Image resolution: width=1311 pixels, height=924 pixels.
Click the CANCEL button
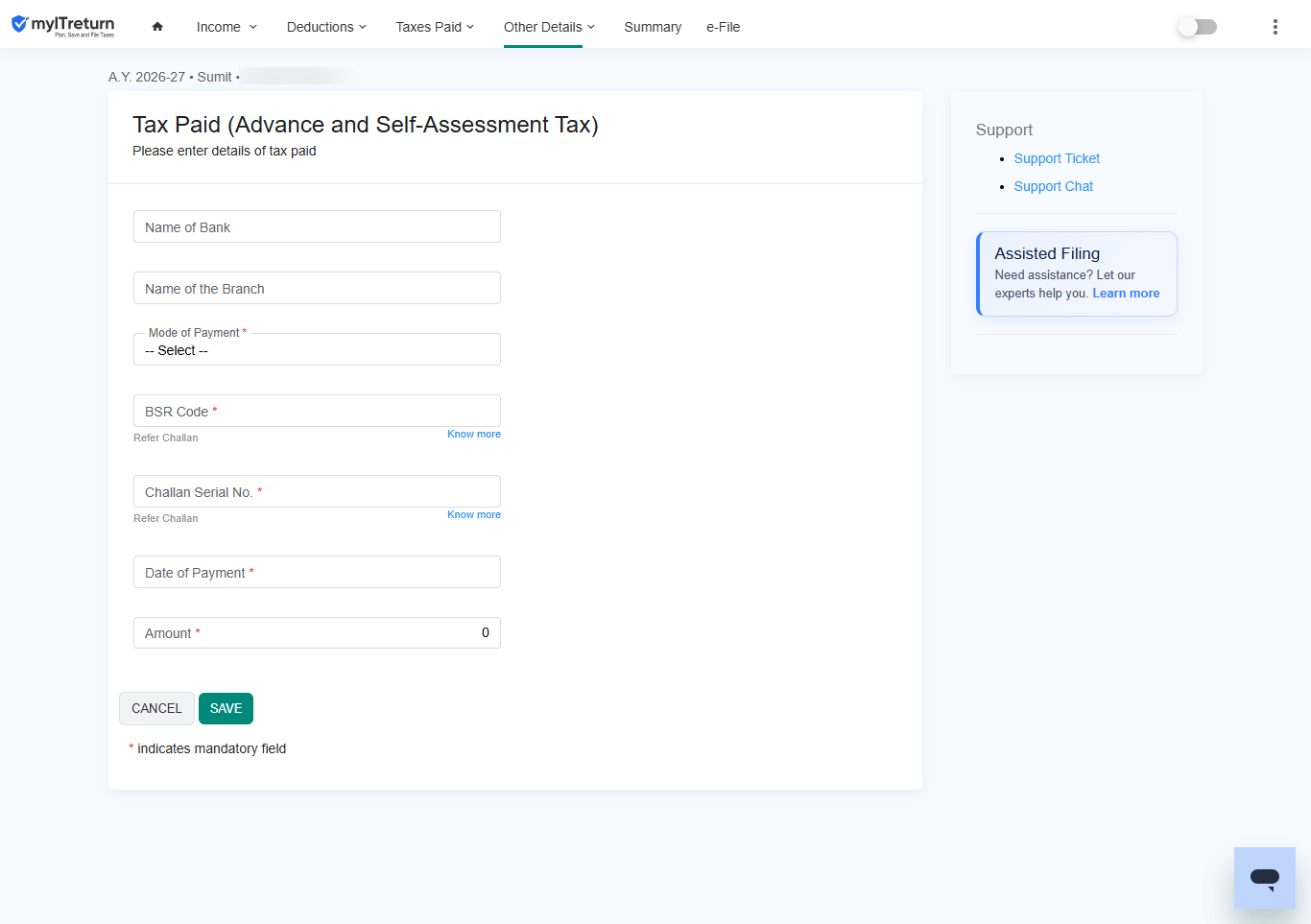click(x=156, y=708)
